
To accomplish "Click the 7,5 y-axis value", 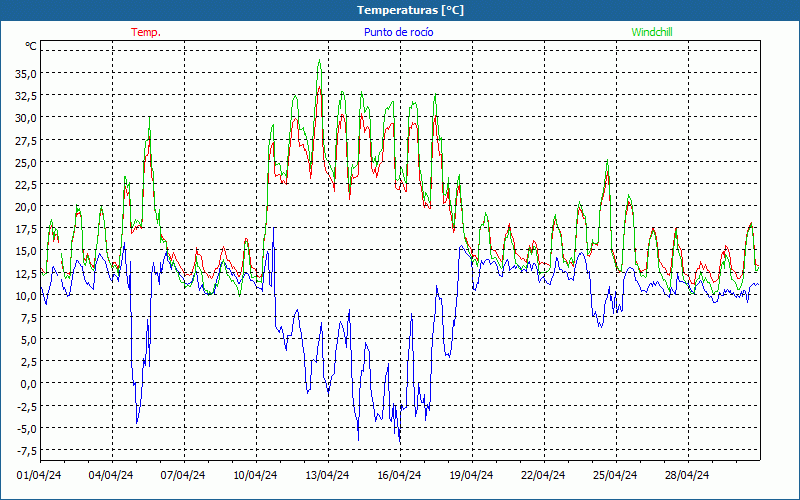I will 28,317.
